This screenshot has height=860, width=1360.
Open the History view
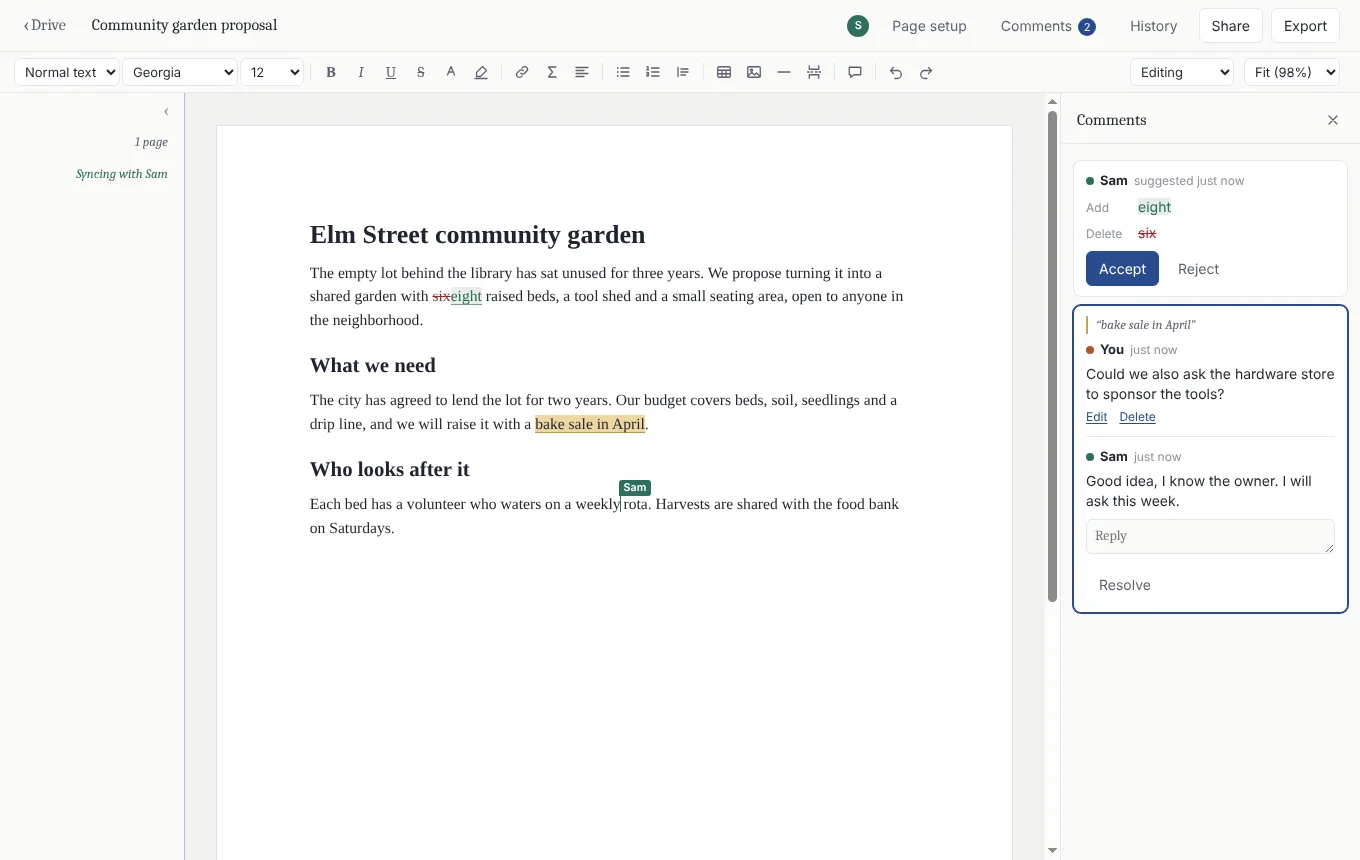click(x=1153, y=26)
